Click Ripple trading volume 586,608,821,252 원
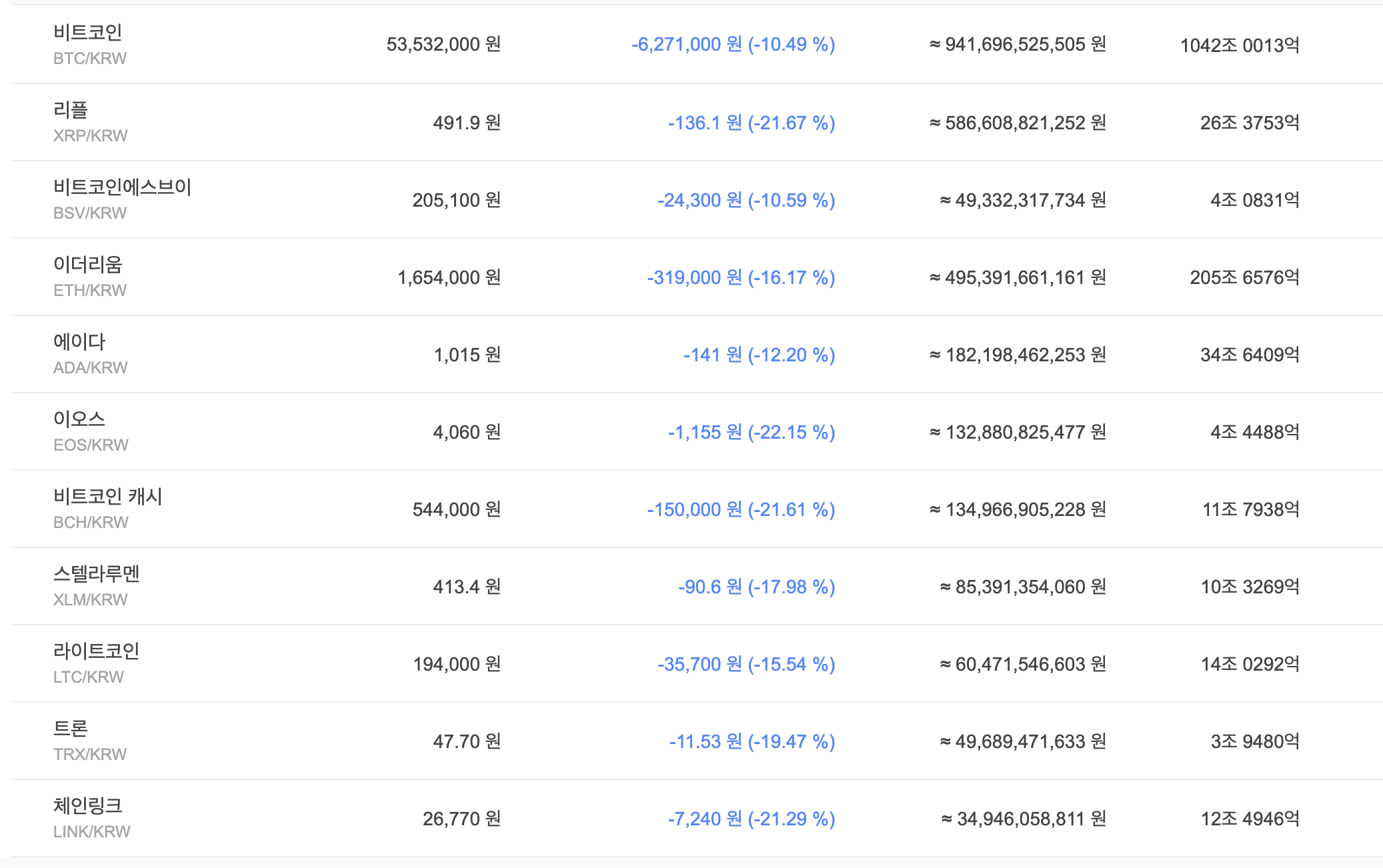Screen dimensions: 1383x868 [1018, 123]
